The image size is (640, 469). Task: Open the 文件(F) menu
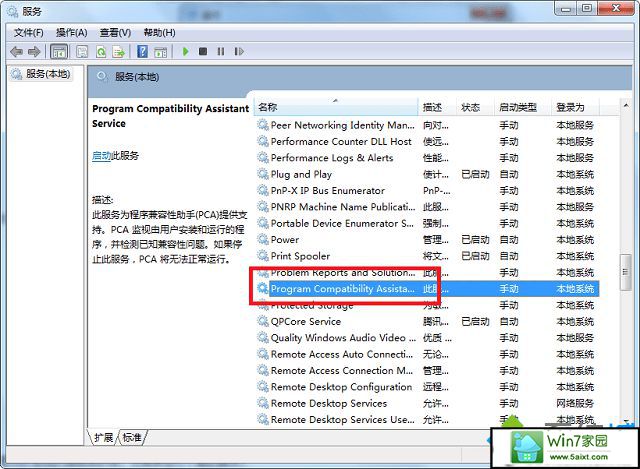pos(29,33)
